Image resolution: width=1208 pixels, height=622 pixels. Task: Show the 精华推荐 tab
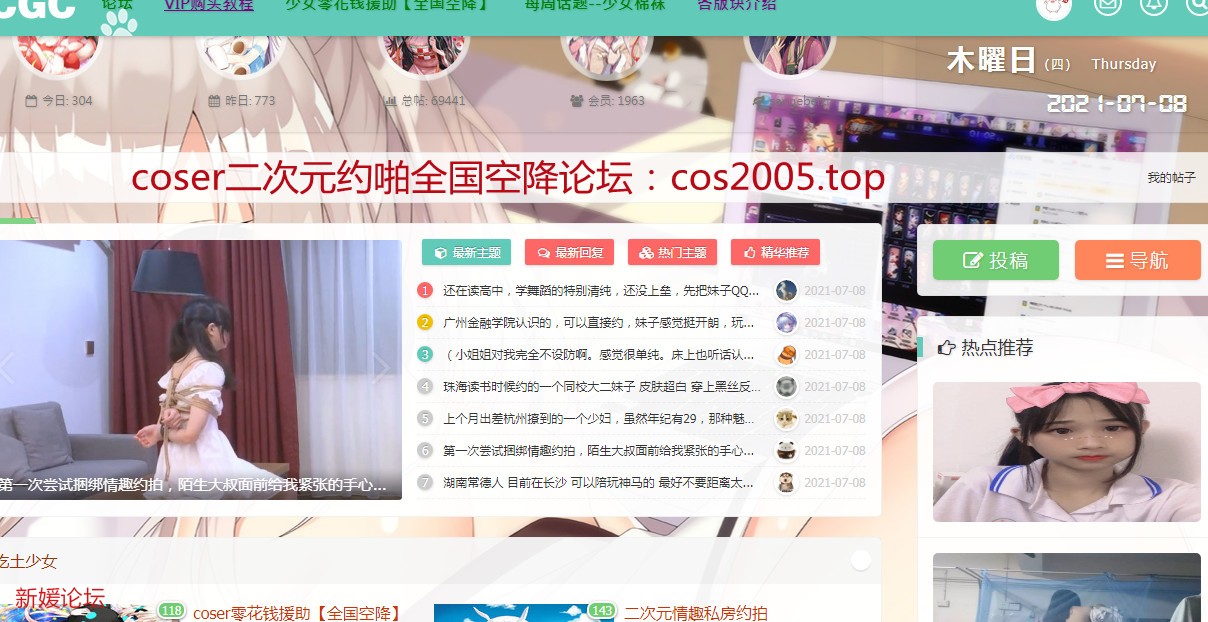point(775,253)
